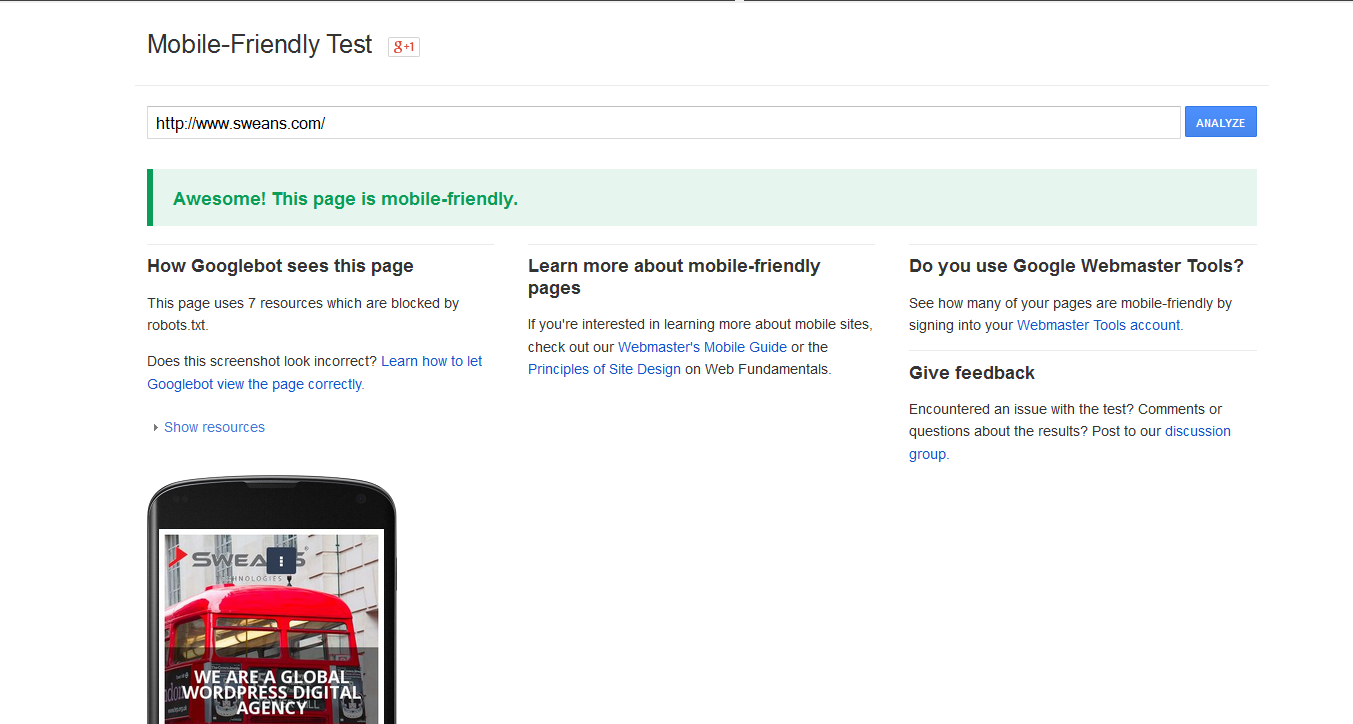Click the Sweans logo in phone preview
The width and height of the screenshot is (1353, 724).
pos(236,563)
